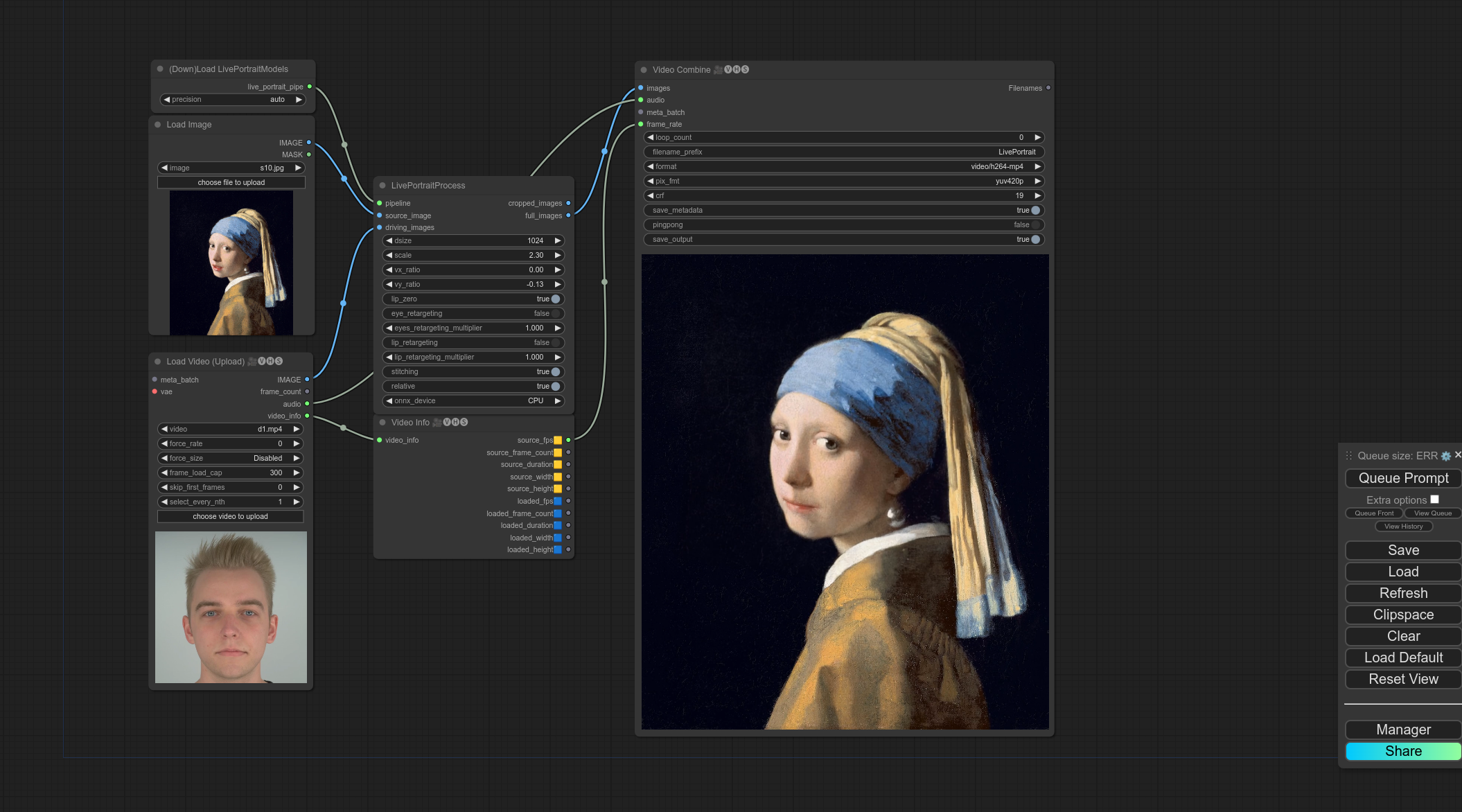The width and height of the screenshot is (1462, 812).
Task: Click the full_images output socket
Action: [x=568, y=215]
